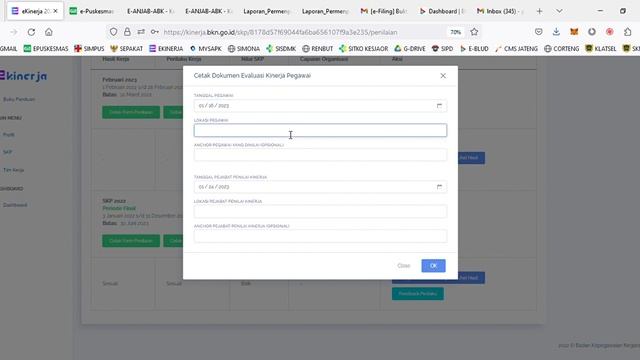Click the Tanggal Pegawai date field
This screenshot has width=640, height=360.
pyautogui.click(x=320, y=106)
